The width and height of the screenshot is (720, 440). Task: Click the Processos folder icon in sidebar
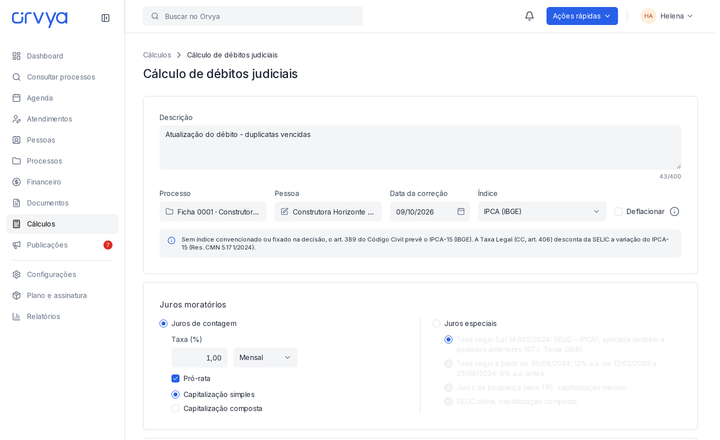(17, 161)
